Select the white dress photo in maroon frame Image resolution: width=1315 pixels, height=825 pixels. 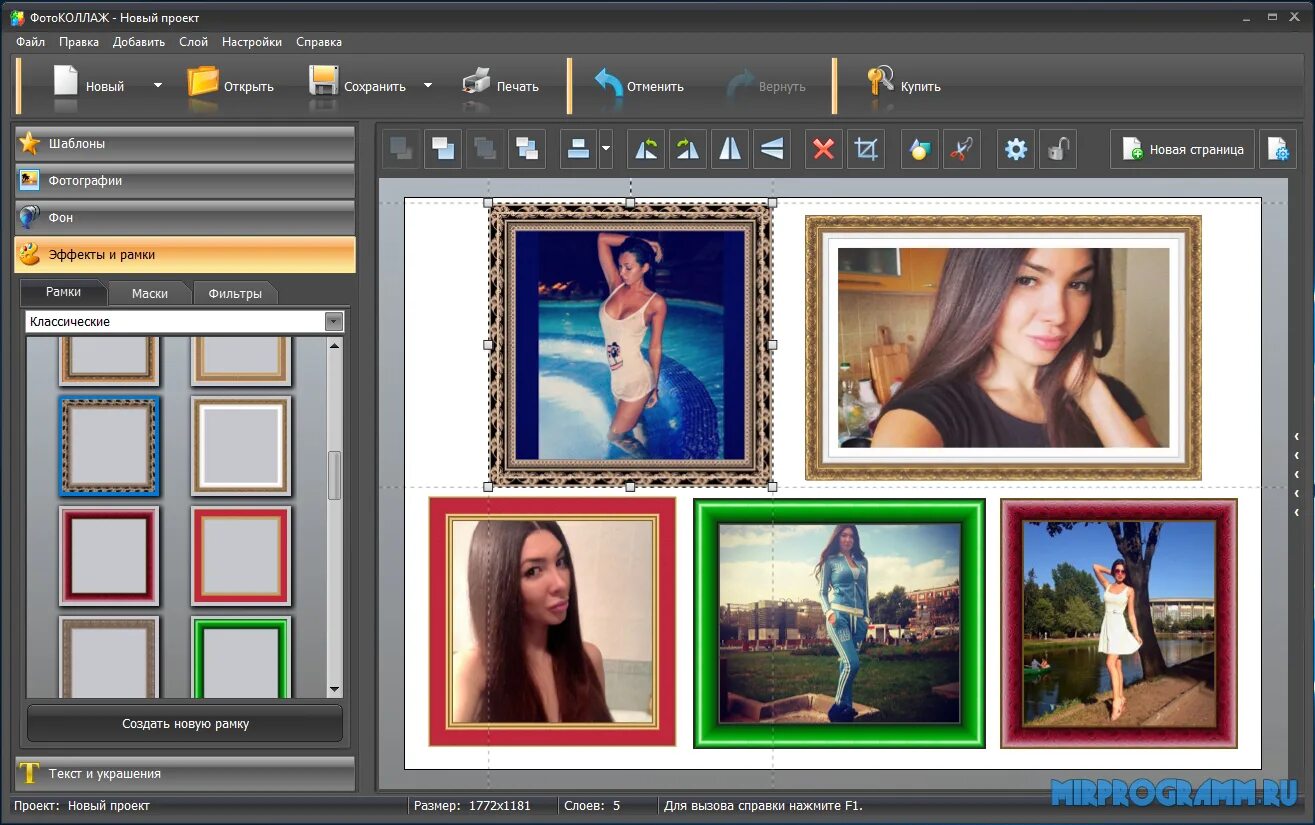[x=1119, y=623]
